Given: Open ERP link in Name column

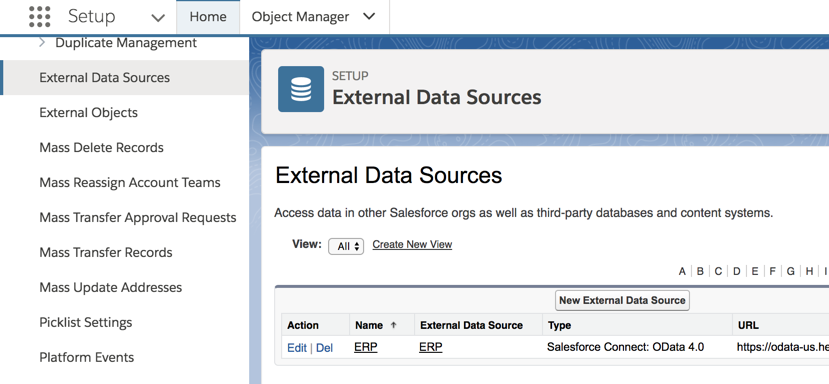Looking at the screenshot, I should pos(366,347).
